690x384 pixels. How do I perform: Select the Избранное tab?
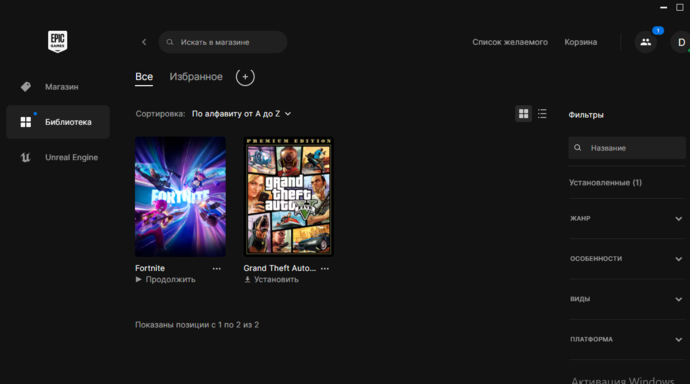tap(196, 77)
